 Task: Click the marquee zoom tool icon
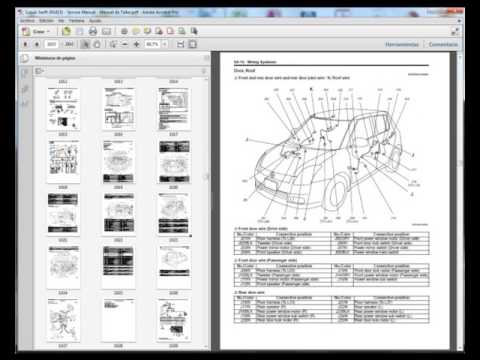[113, 44]
